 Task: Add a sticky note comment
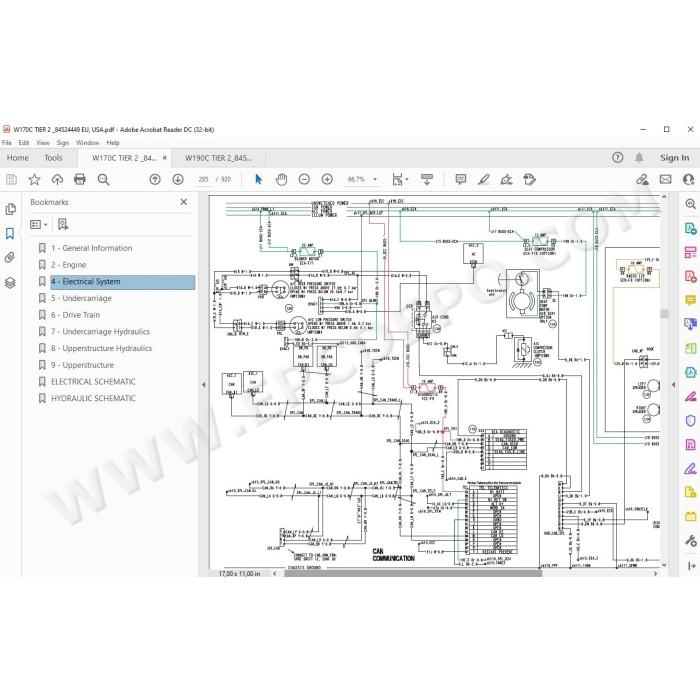coord(461,179)
